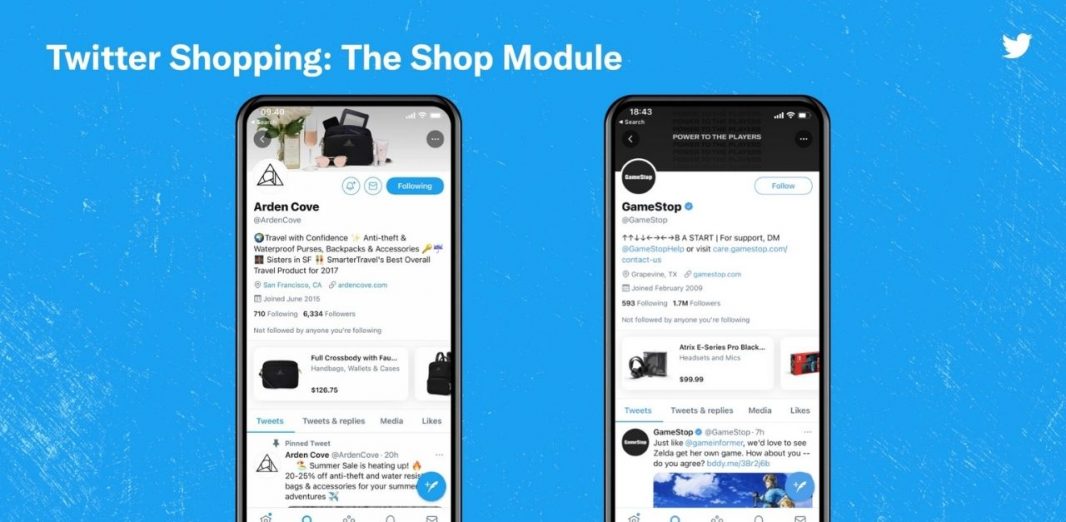Image resolution: width=1066 pixels, height=522 pixels.
Task: Tap Follow button on GameStop profile
Action: (783, 186)
